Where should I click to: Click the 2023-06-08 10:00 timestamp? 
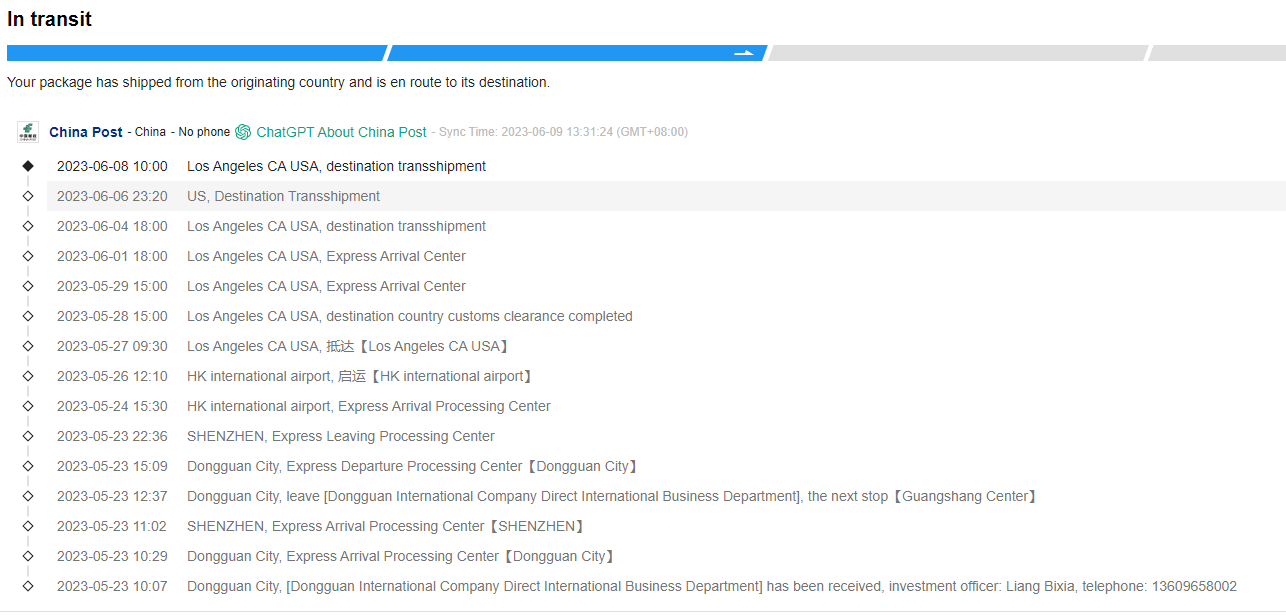pos(112,166)
